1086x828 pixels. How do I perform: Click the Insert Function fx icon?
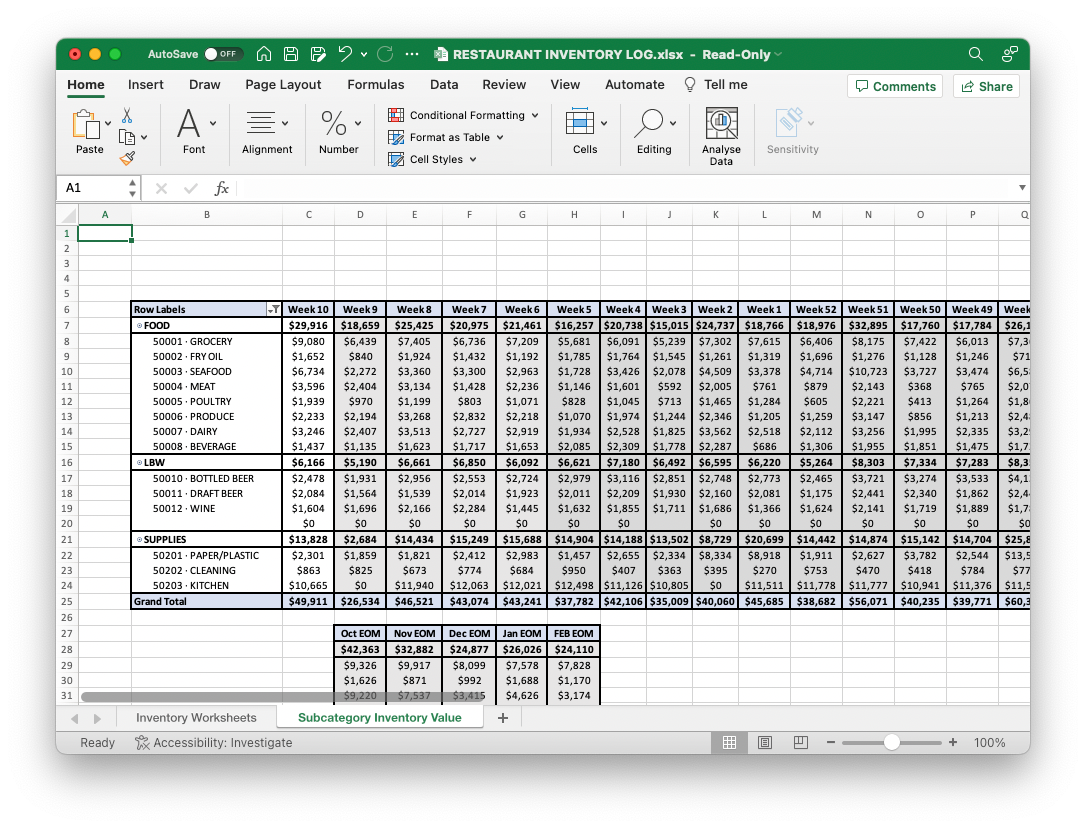(222, 188)
